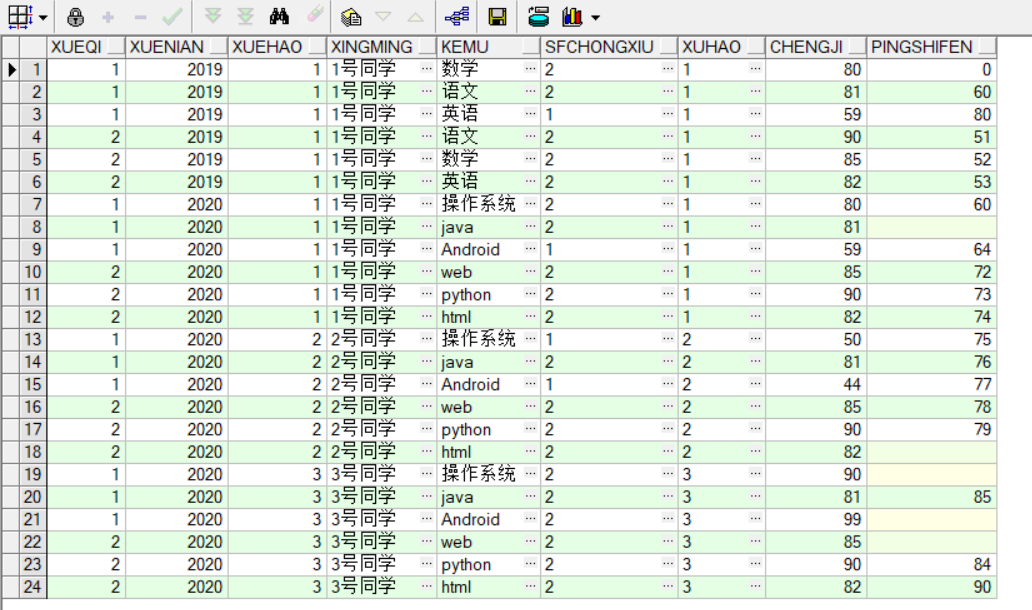Click the PINGSHIFEN value 79 in row 17
1032x610 pixels.
(x=932, y=429)
